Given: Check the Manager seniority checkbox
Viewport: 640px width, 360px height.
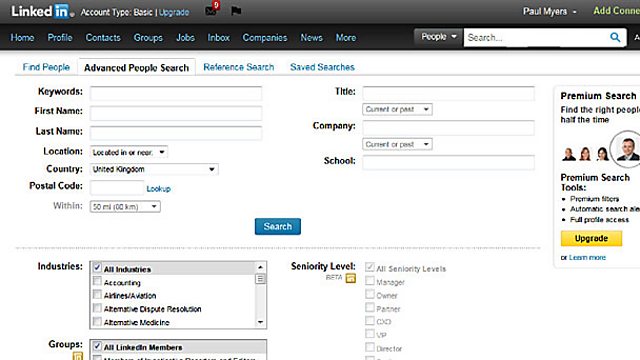Looking at the screenshot, I should coord(370,281).
